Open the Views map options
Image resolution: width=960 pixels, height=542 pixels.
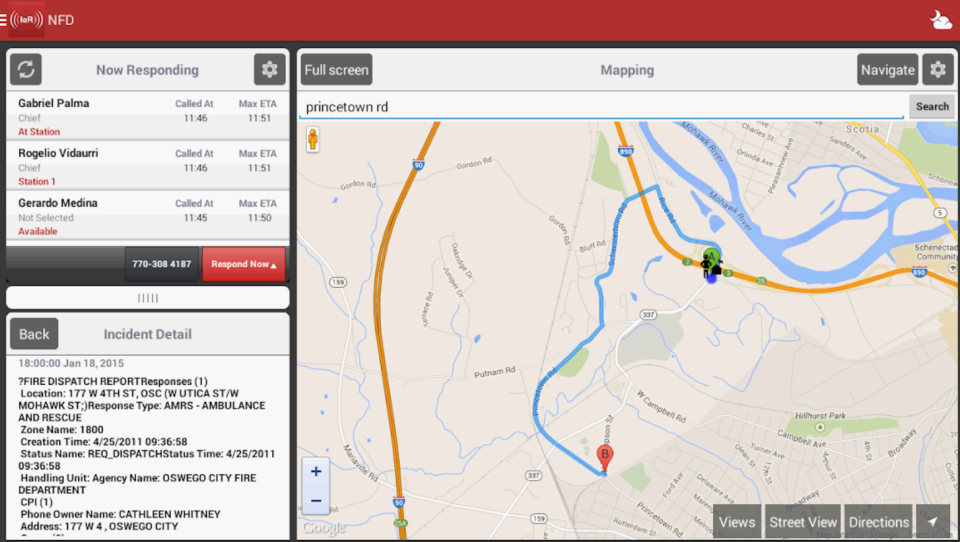737,522
